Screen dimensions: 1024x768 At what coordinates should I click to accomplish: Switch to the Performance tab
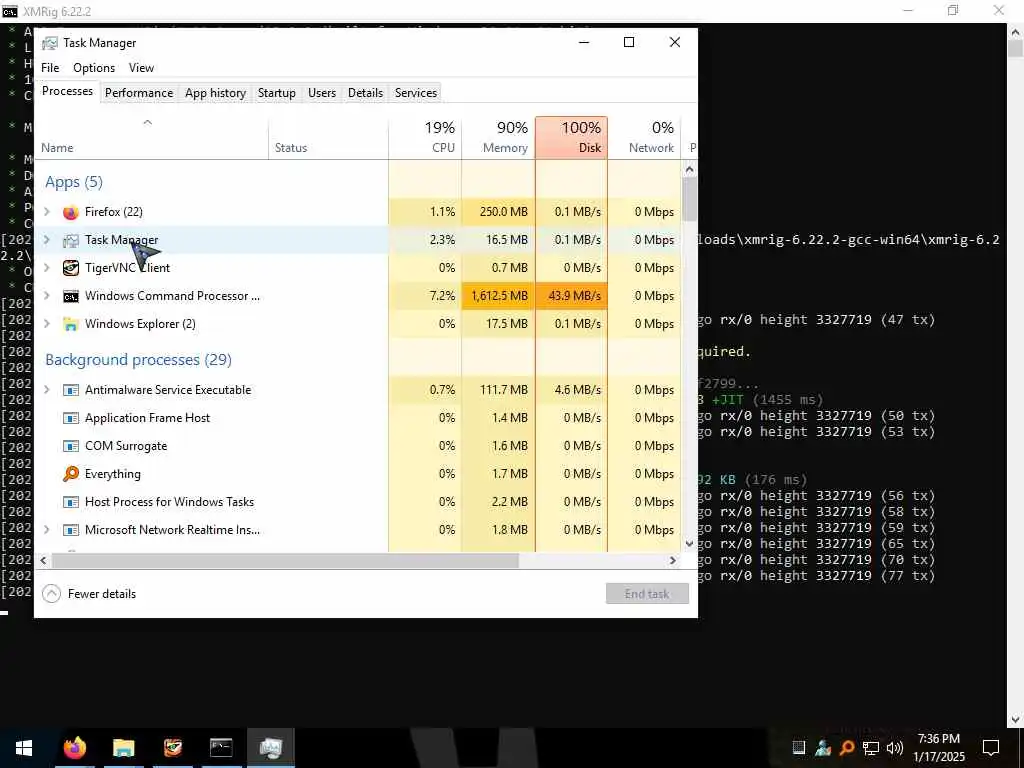(139, 93)
